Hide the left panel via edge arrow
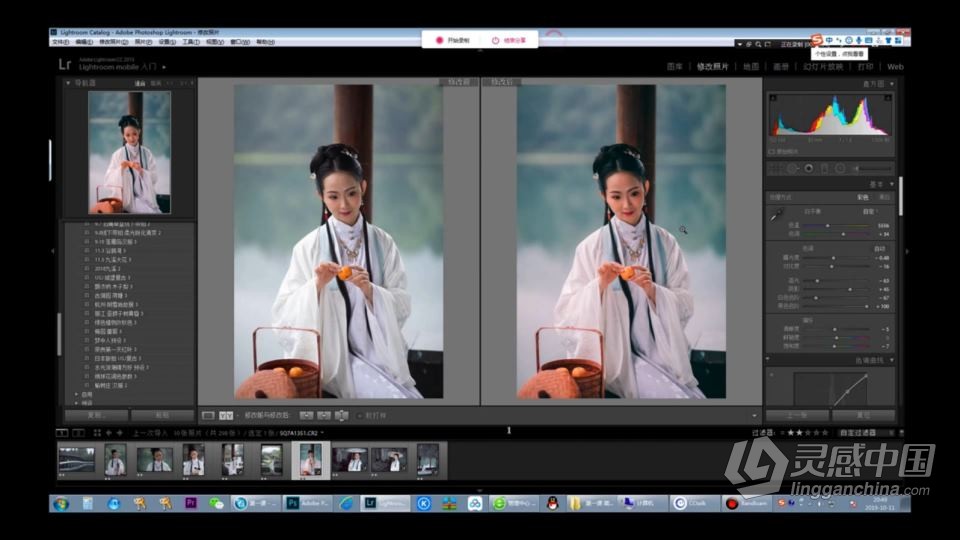960x540 pixels. 53,251
